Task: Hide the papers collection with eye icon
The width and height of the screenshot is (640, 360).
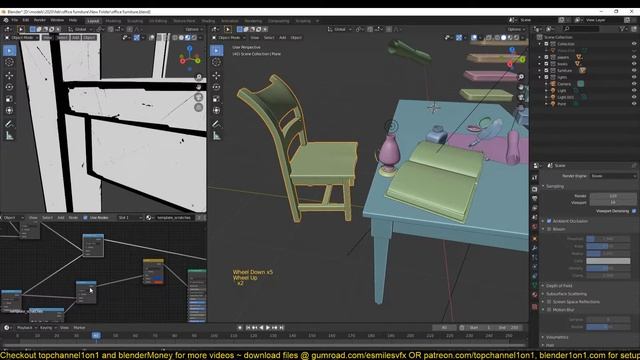Action: tap(634, 57)
